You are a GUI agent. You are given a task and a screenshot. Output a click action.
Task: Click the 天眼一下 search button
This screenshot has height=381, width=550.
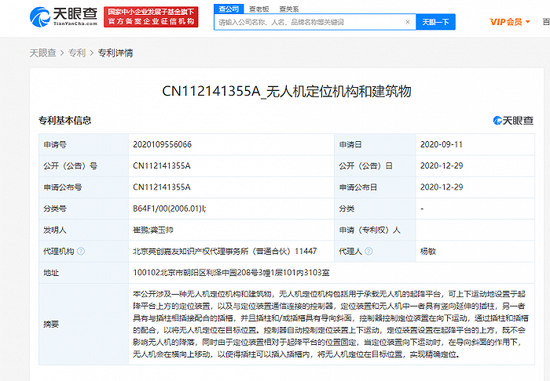pos(436,22)
